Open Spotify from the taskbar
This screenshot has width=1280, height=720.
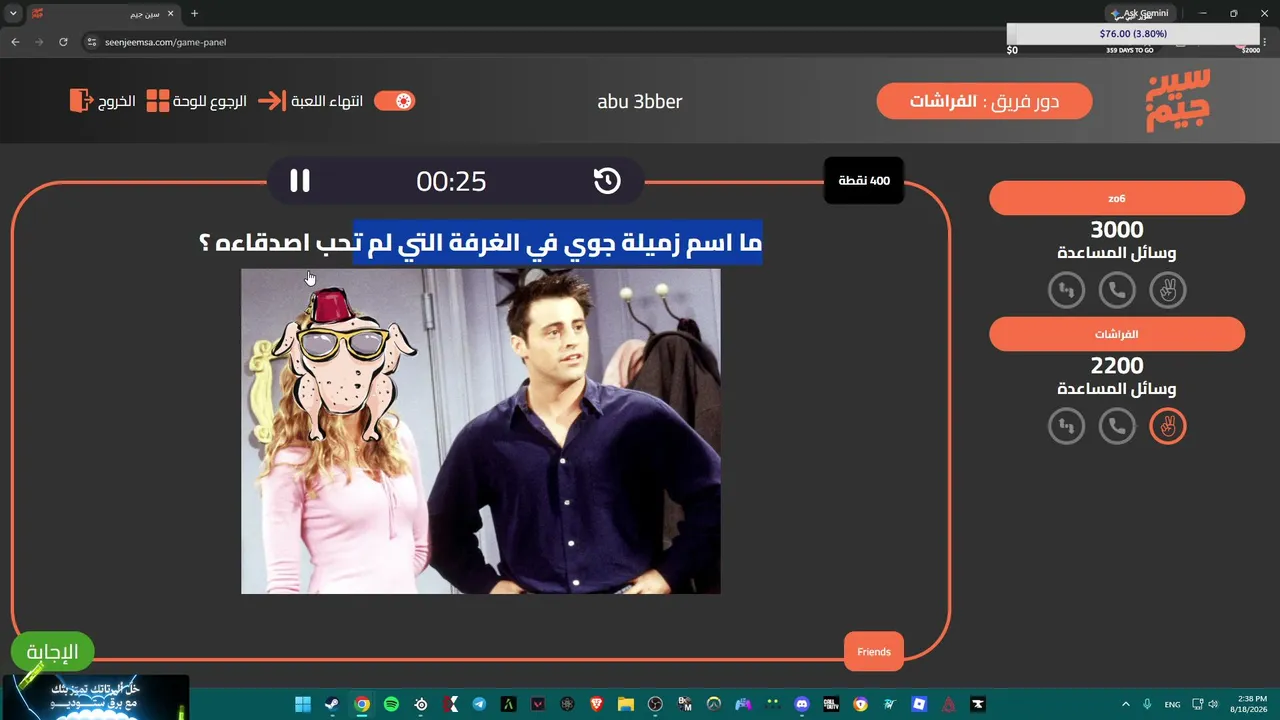(x=391, y=704)
